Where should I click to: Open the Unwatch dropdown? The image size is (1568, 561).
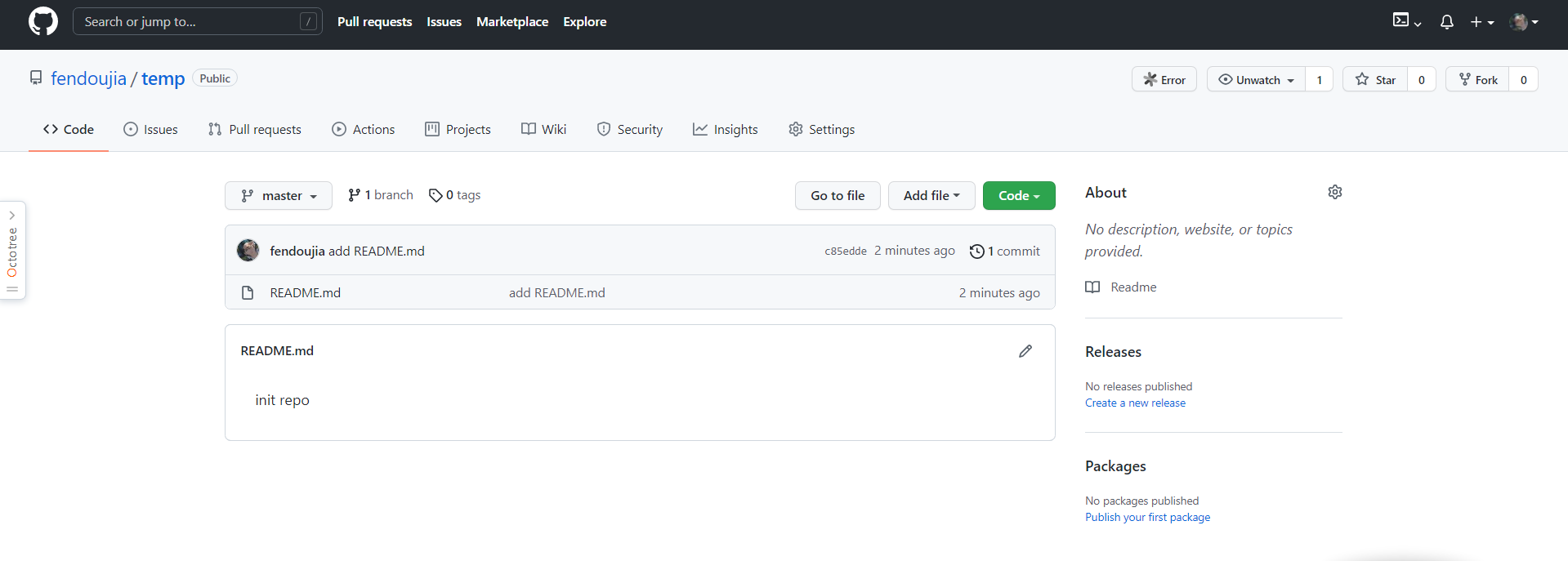click(1256, 79)
